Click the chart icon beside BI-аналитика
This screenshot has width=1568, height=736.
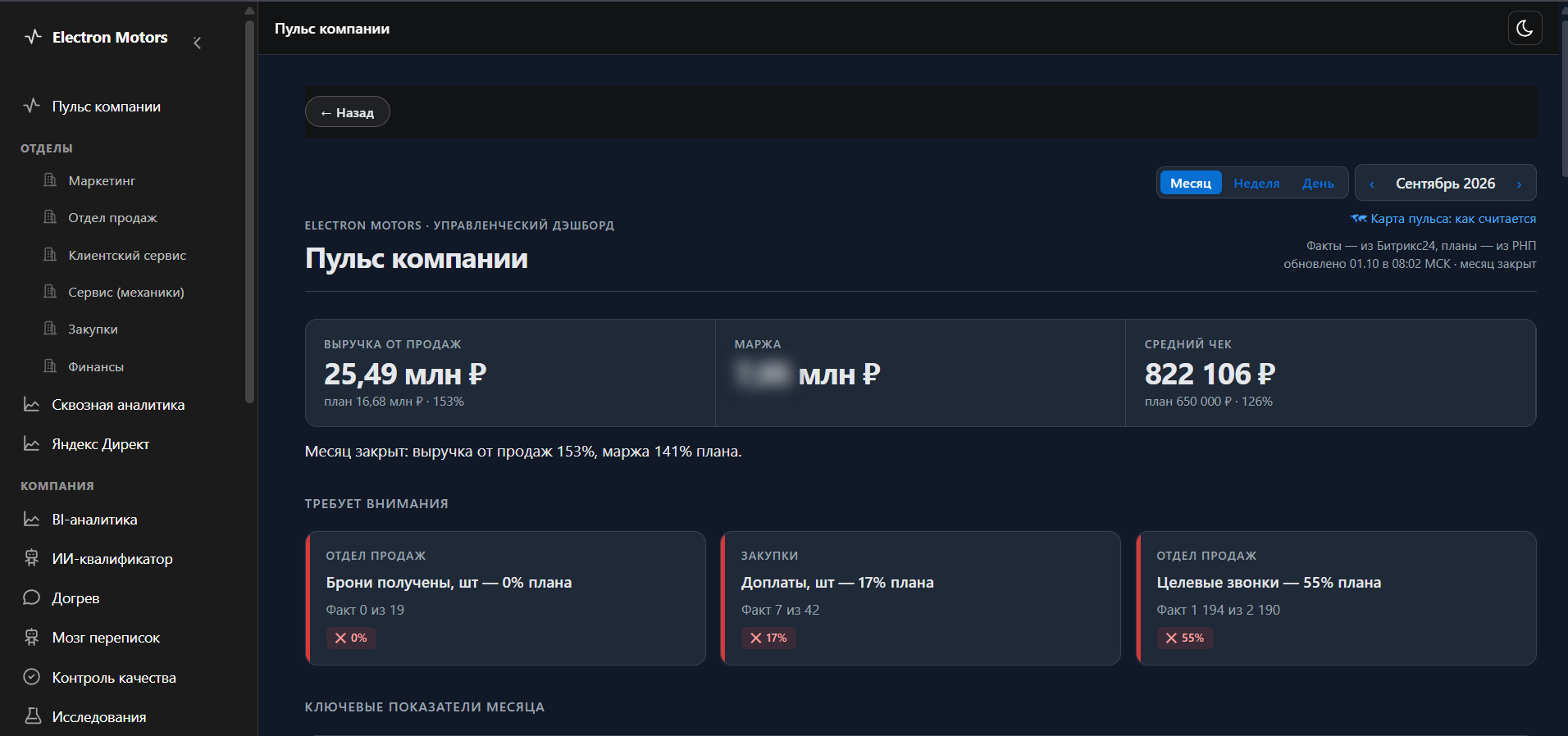point(32,520)
